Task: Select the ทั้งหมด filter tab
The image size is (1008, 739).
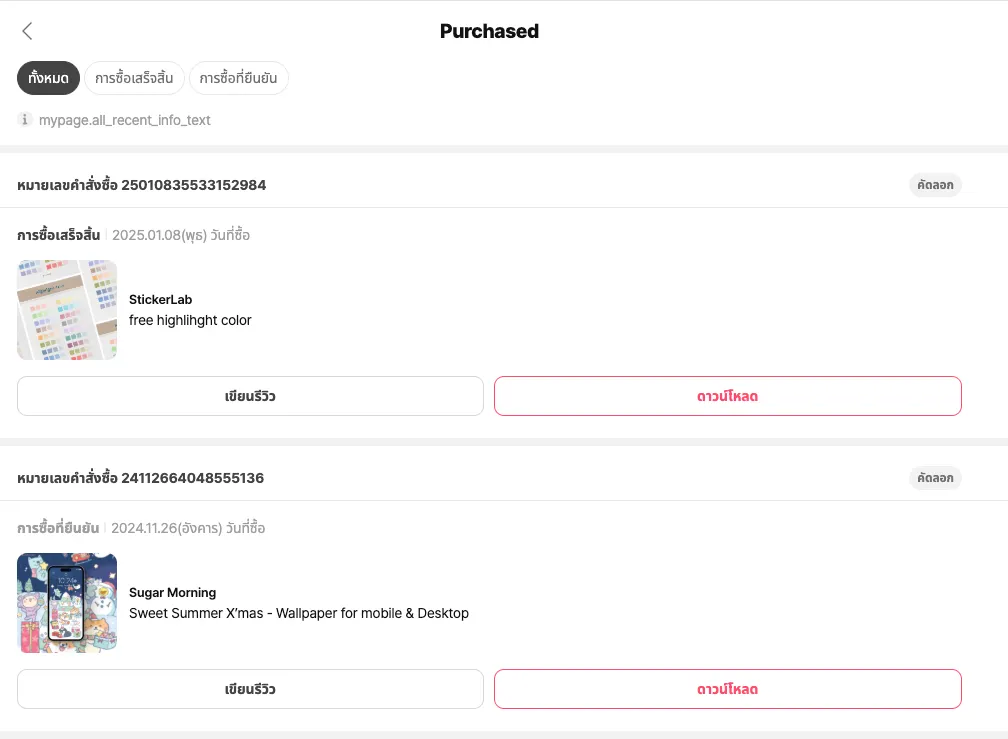Action: coord(48,78)
